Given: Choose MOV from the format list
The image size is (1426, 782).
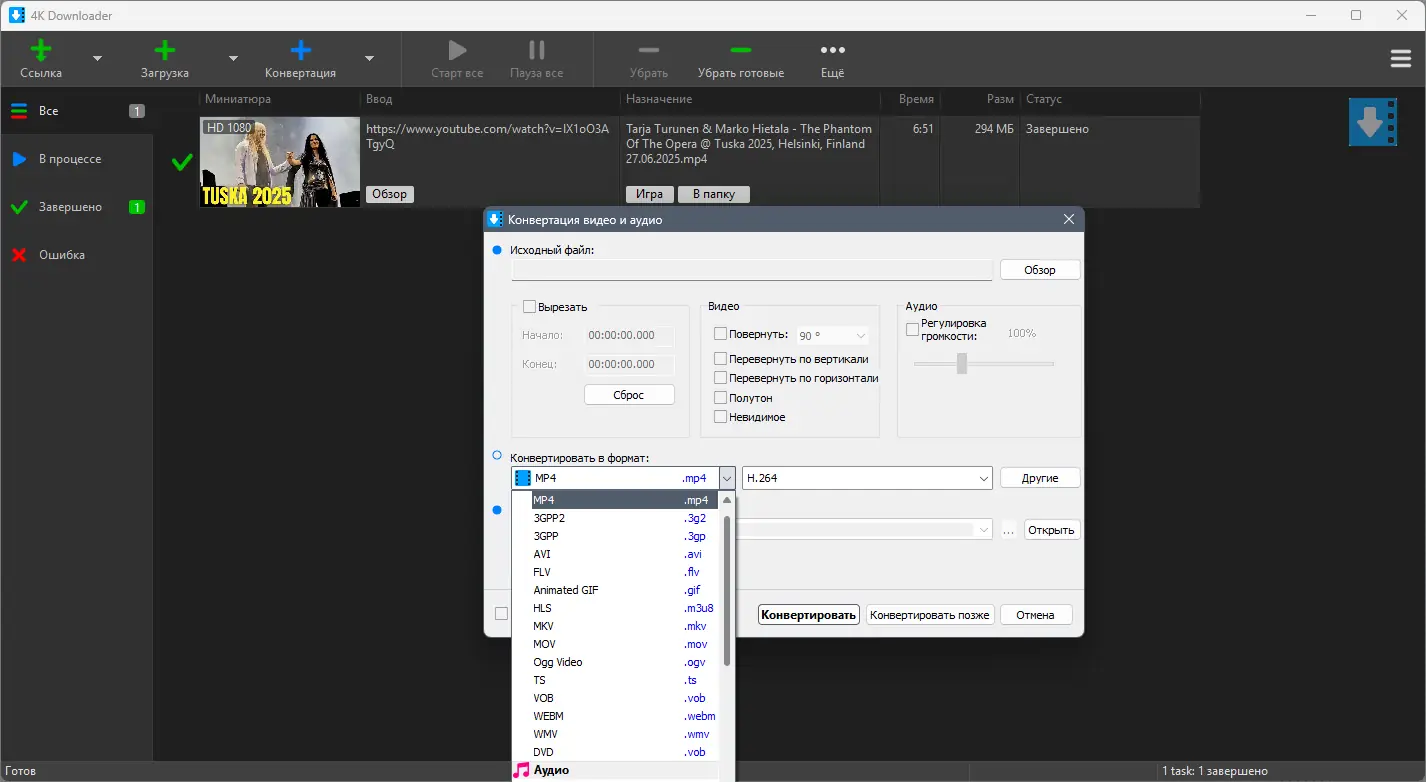Looking at the screenshot, I should [616, 644].
